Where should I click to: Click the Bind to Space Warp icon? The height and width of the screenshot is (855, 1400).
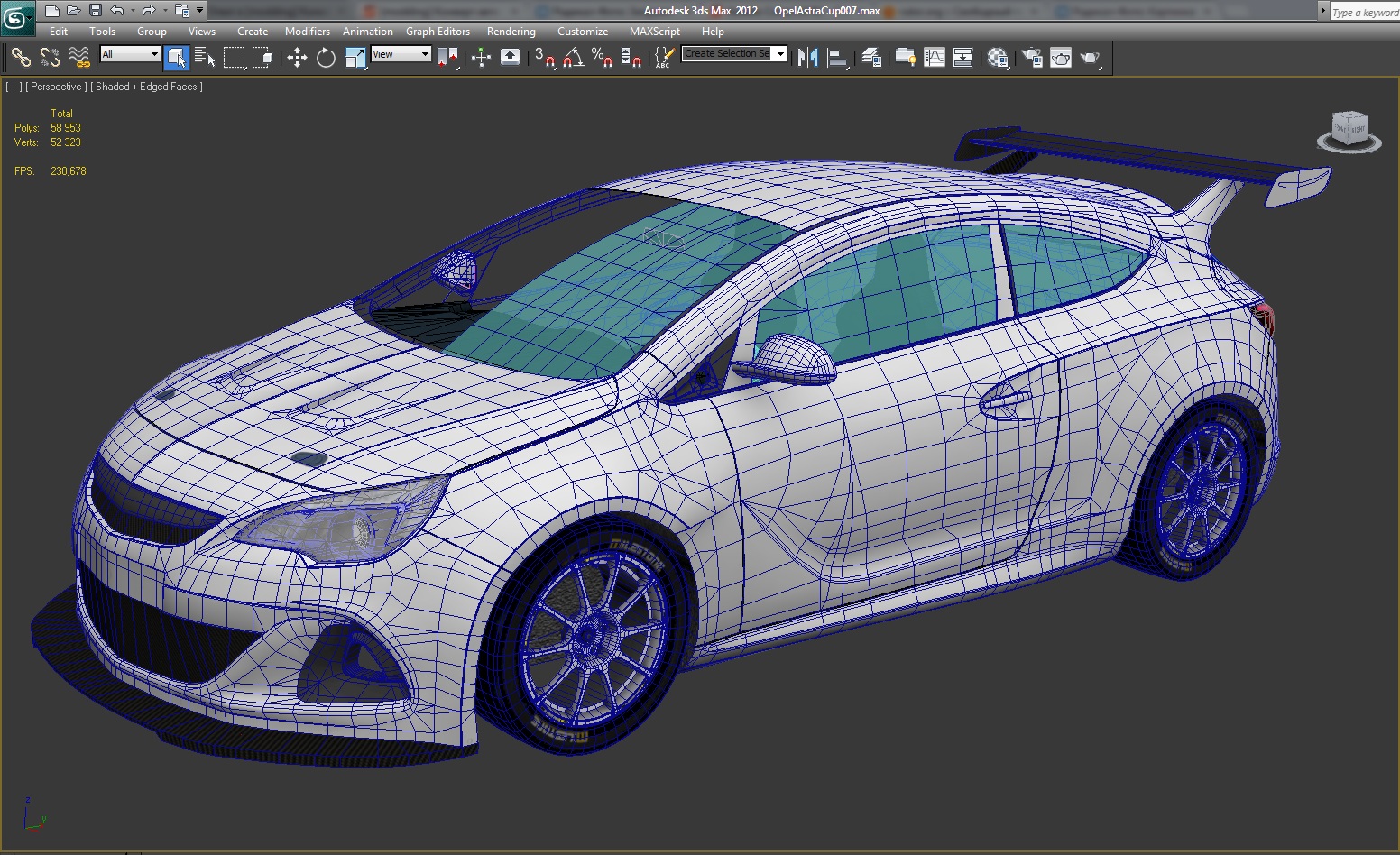coord(80,58)
